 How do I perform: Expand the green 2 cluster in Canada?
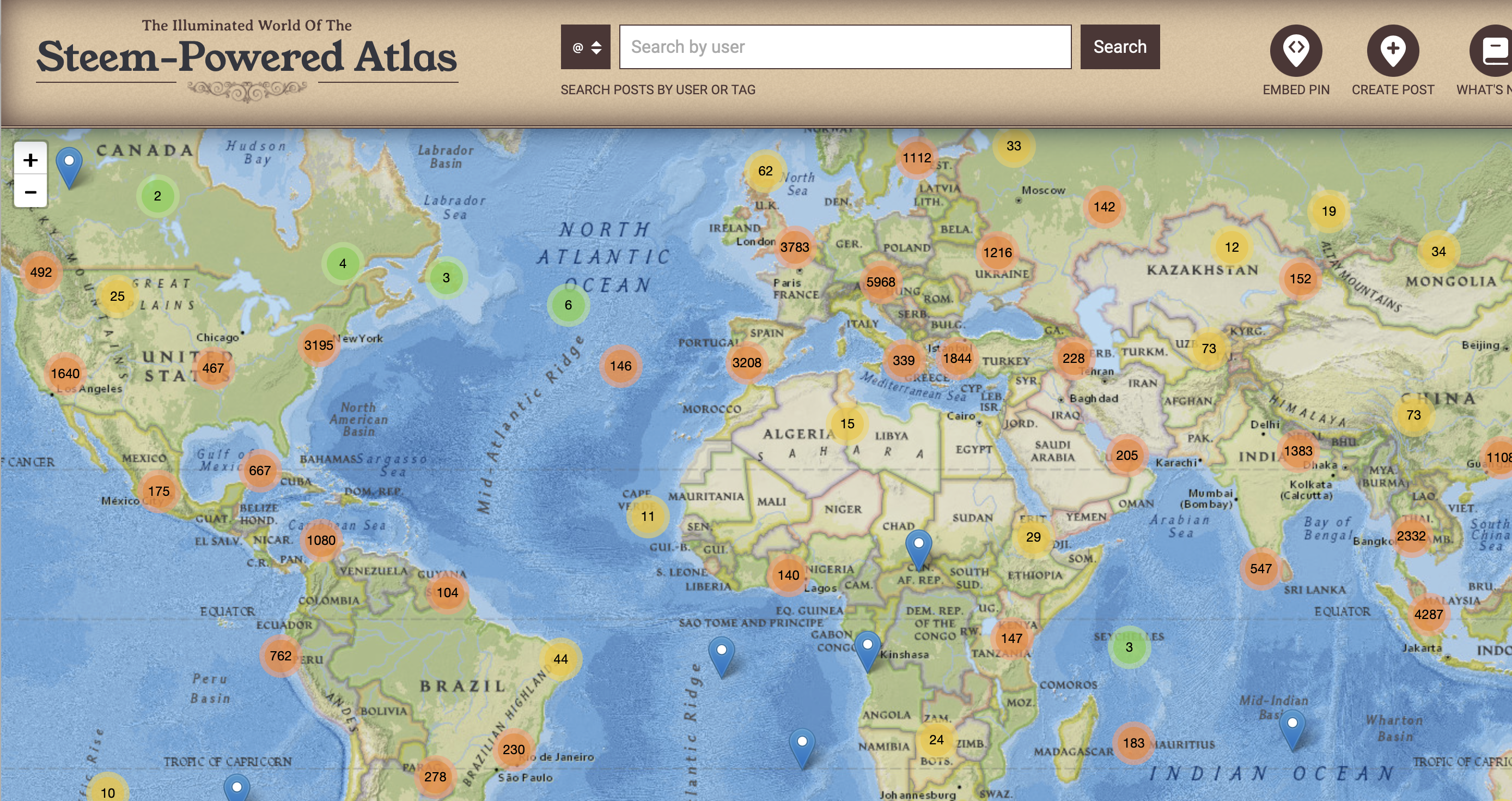click(157, 196)
